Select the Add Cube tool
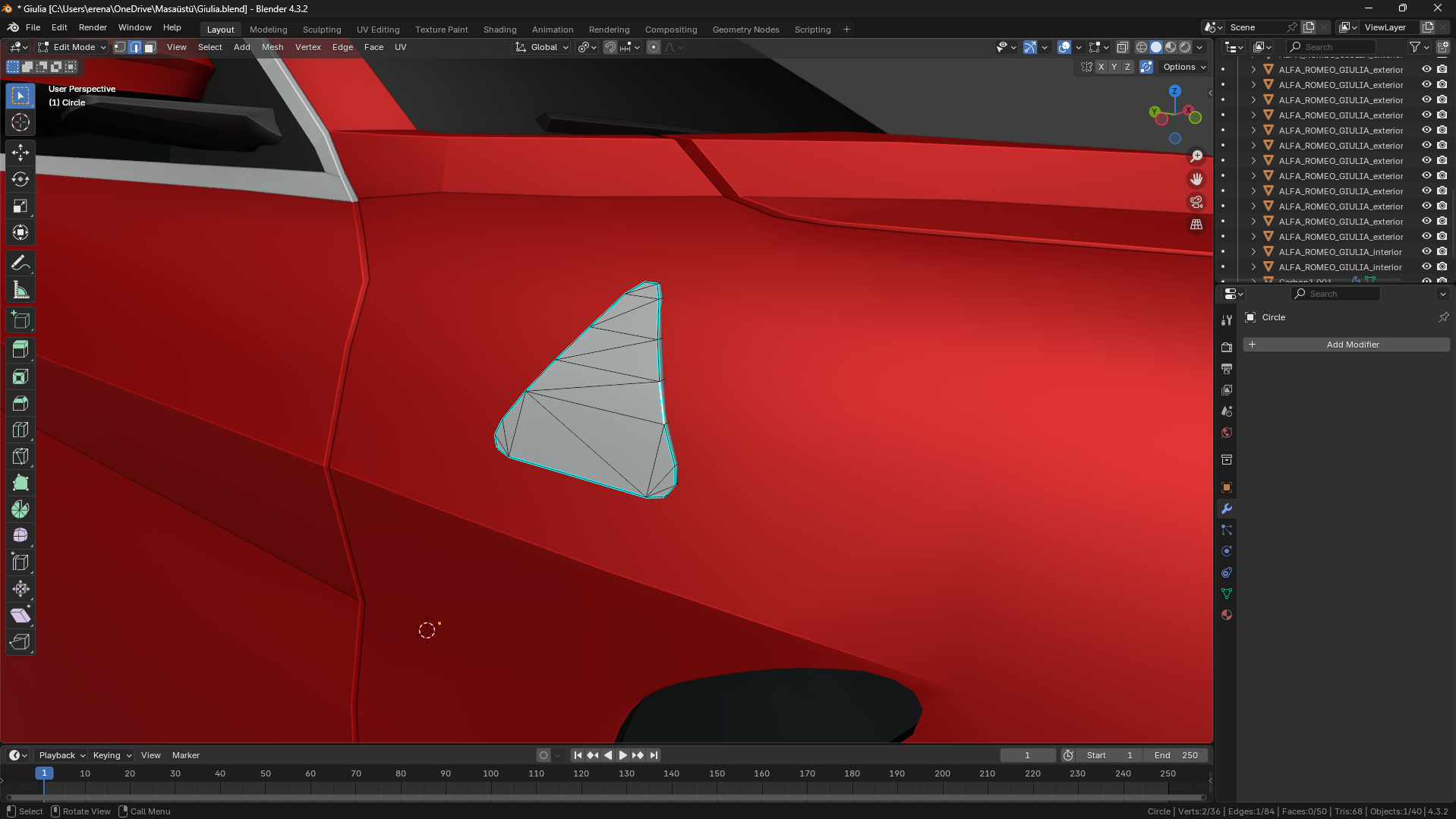1456x819 pixels. (x=20, y=320)
